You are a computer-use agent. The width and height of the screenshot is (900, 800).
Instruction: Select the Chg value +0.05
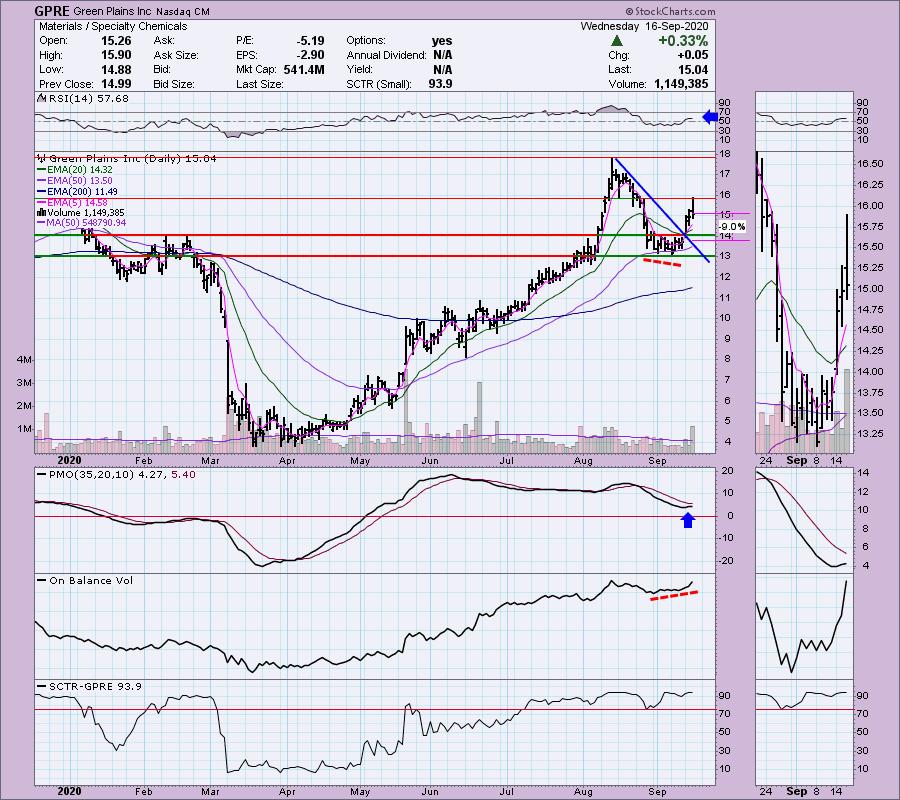(692, 55)
